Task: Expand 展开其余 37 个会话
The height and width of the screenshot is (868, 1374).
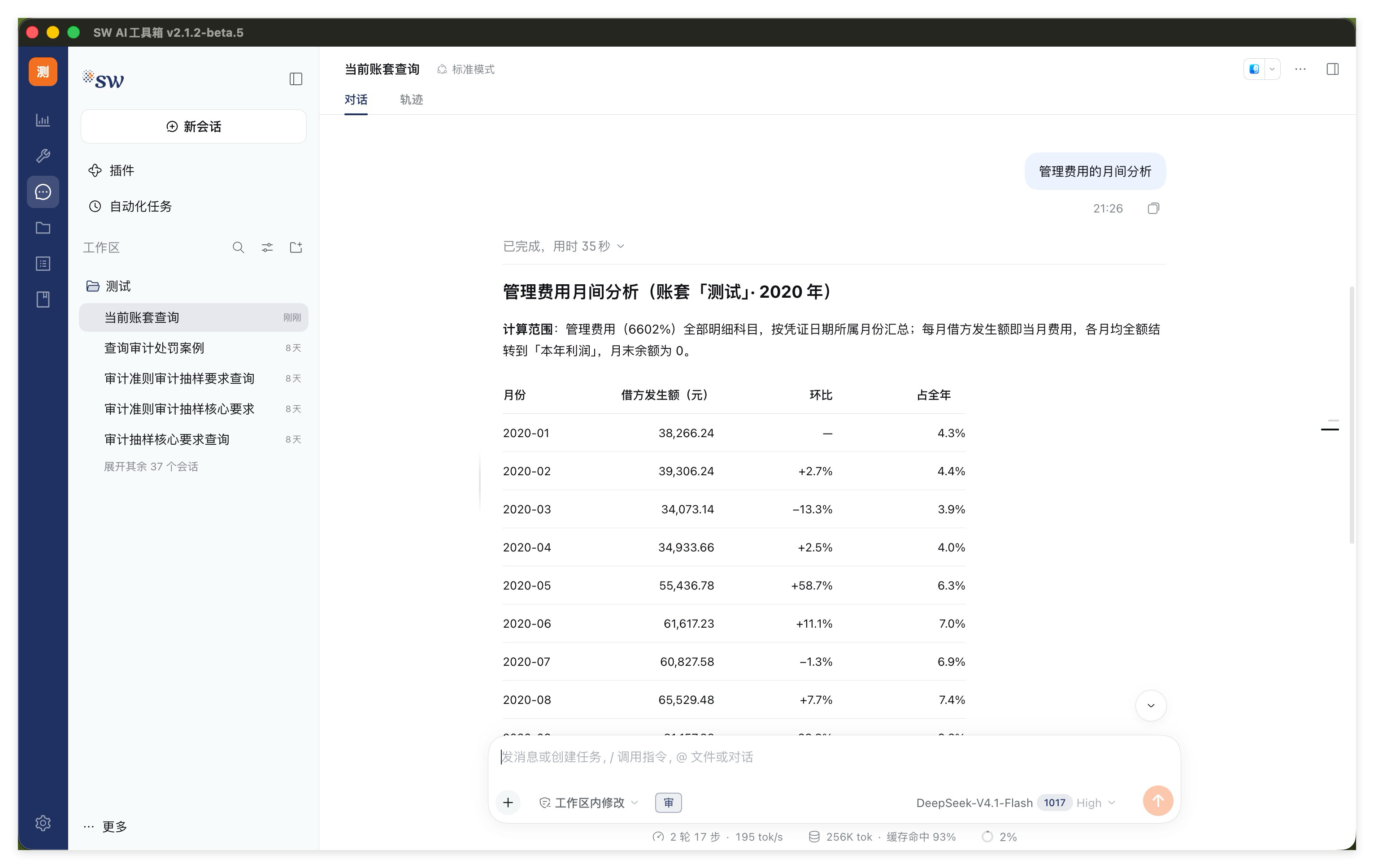Action: pos(151,467)
